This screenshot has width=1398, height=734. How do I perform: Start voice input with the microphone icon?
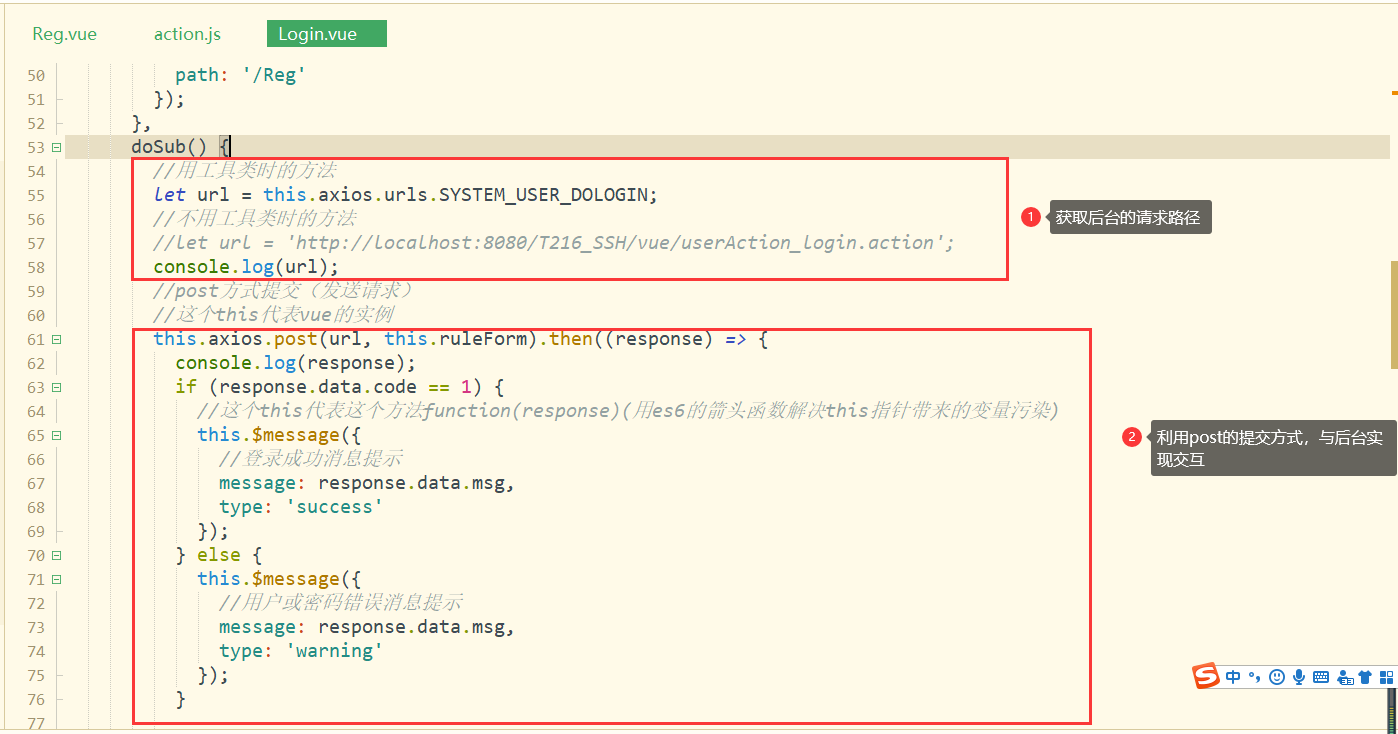pos(1298,677)
